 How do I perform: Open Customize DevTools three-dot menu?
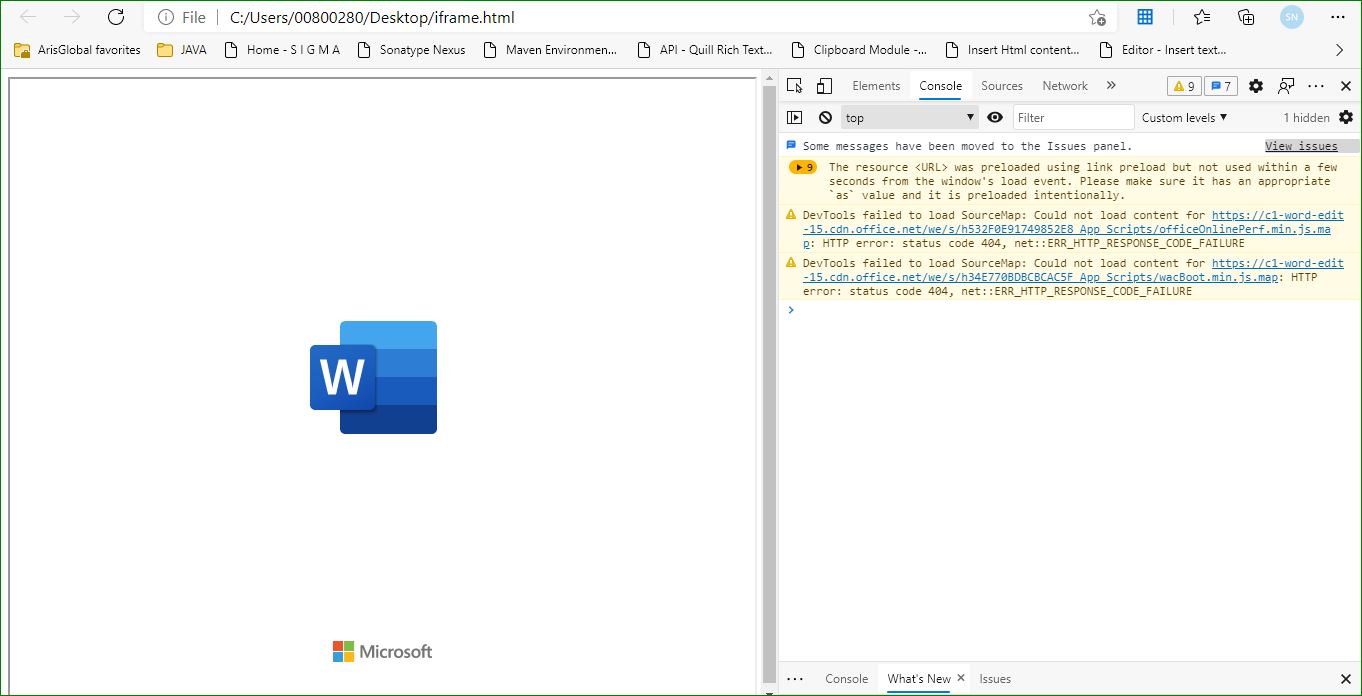[x=1316, y=86]
